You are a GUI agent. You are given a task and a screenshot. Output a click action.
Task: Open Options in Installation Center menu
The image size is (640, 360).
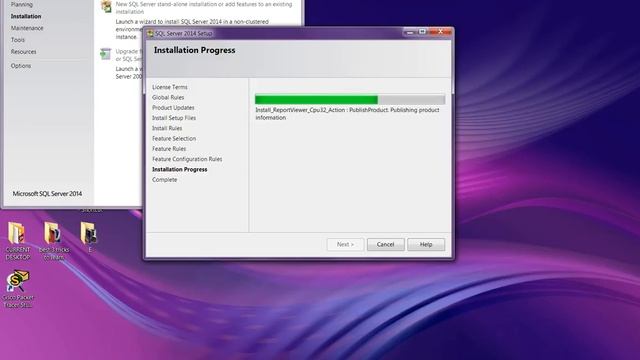click(x=21, y=66)
